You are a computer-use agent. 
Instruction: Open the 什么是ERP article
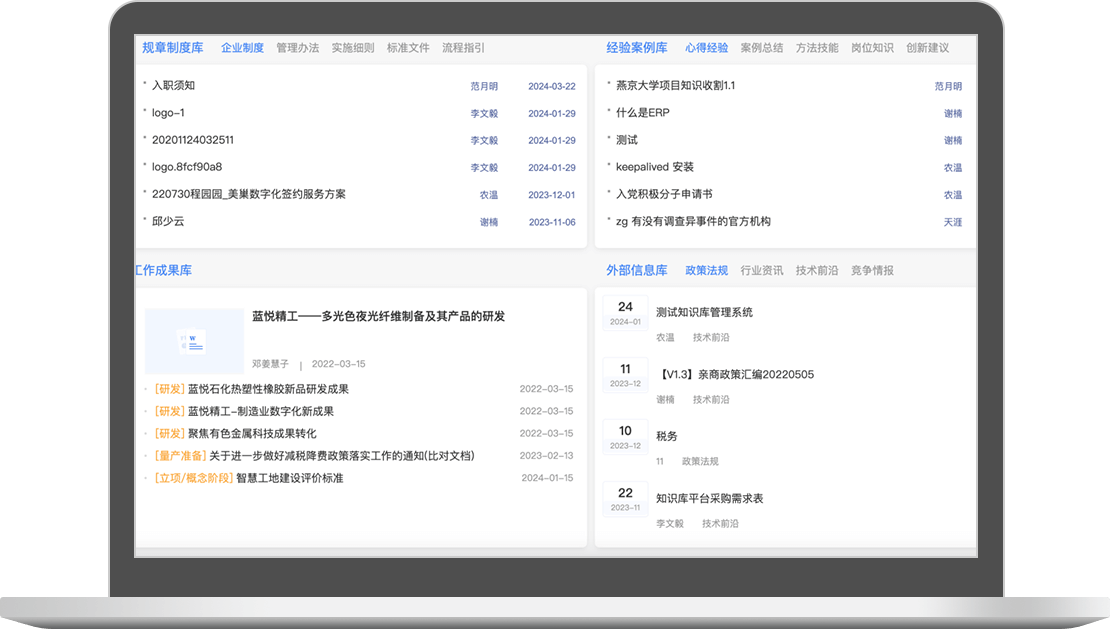point(642,113)
